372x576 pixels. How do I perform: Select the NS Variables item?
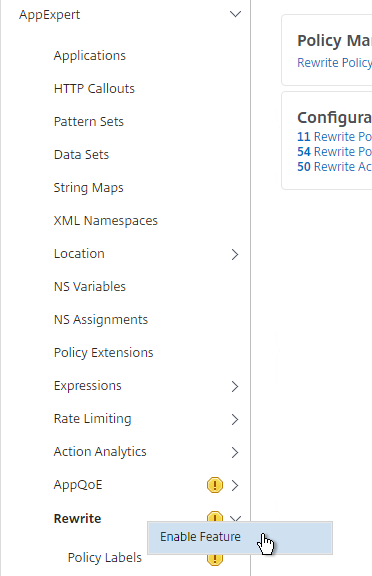[x=90, y=287]
